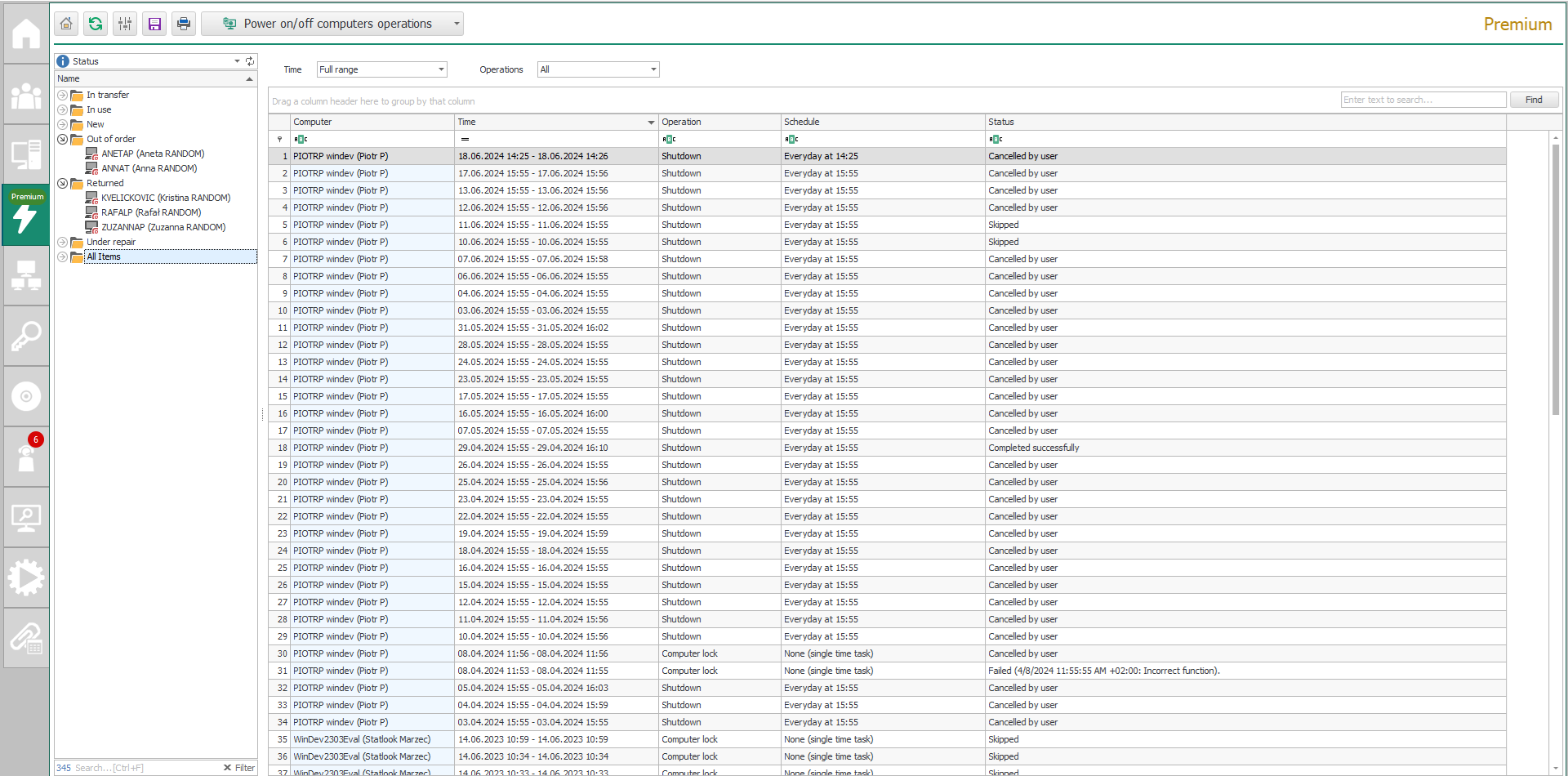Toggle the cycle icon beside the Status selector
The image size is (1568, 776).
point(250,61)
